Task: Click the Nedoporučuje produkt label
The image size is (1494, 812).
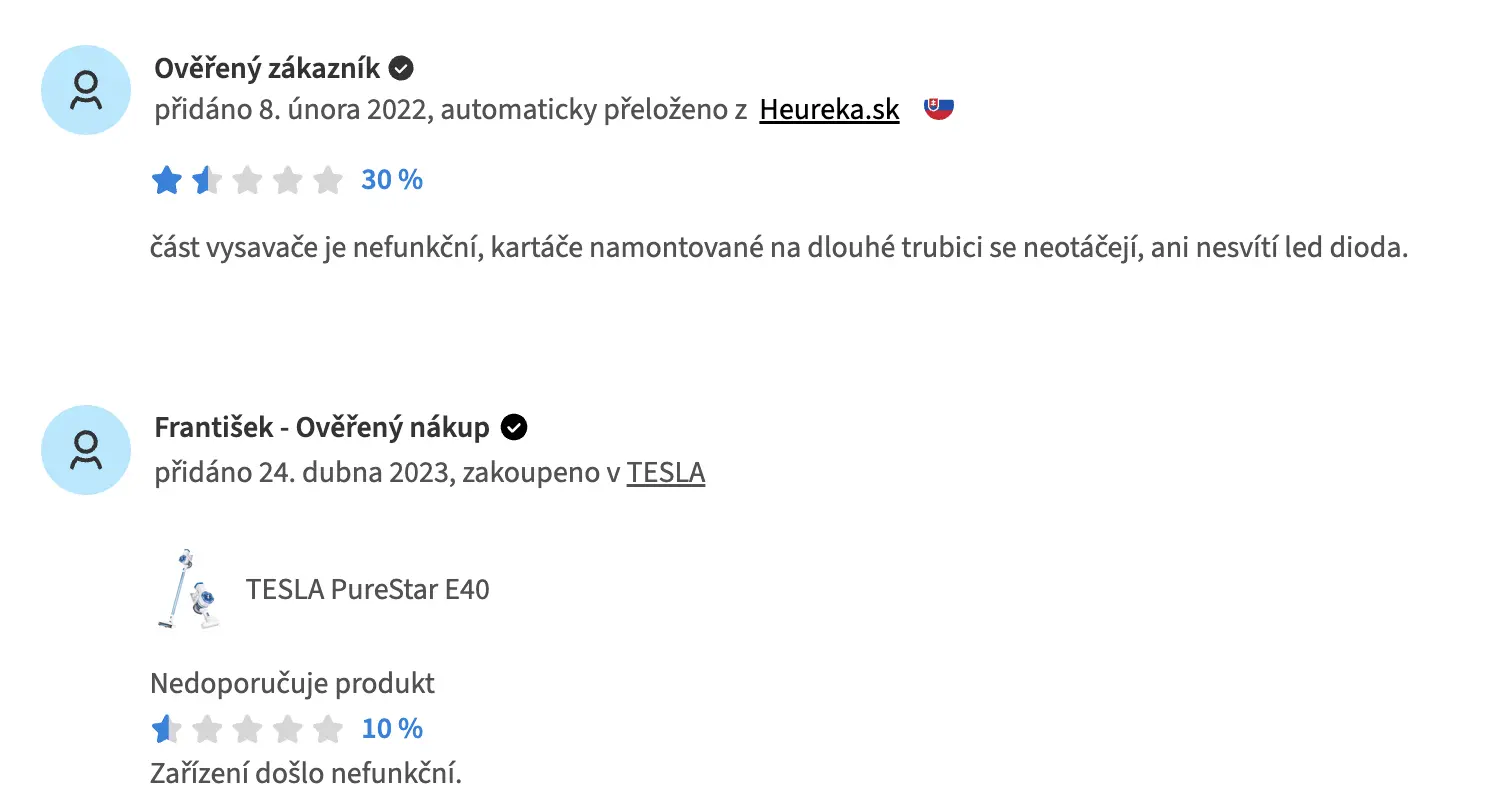Action: (292, 684)
